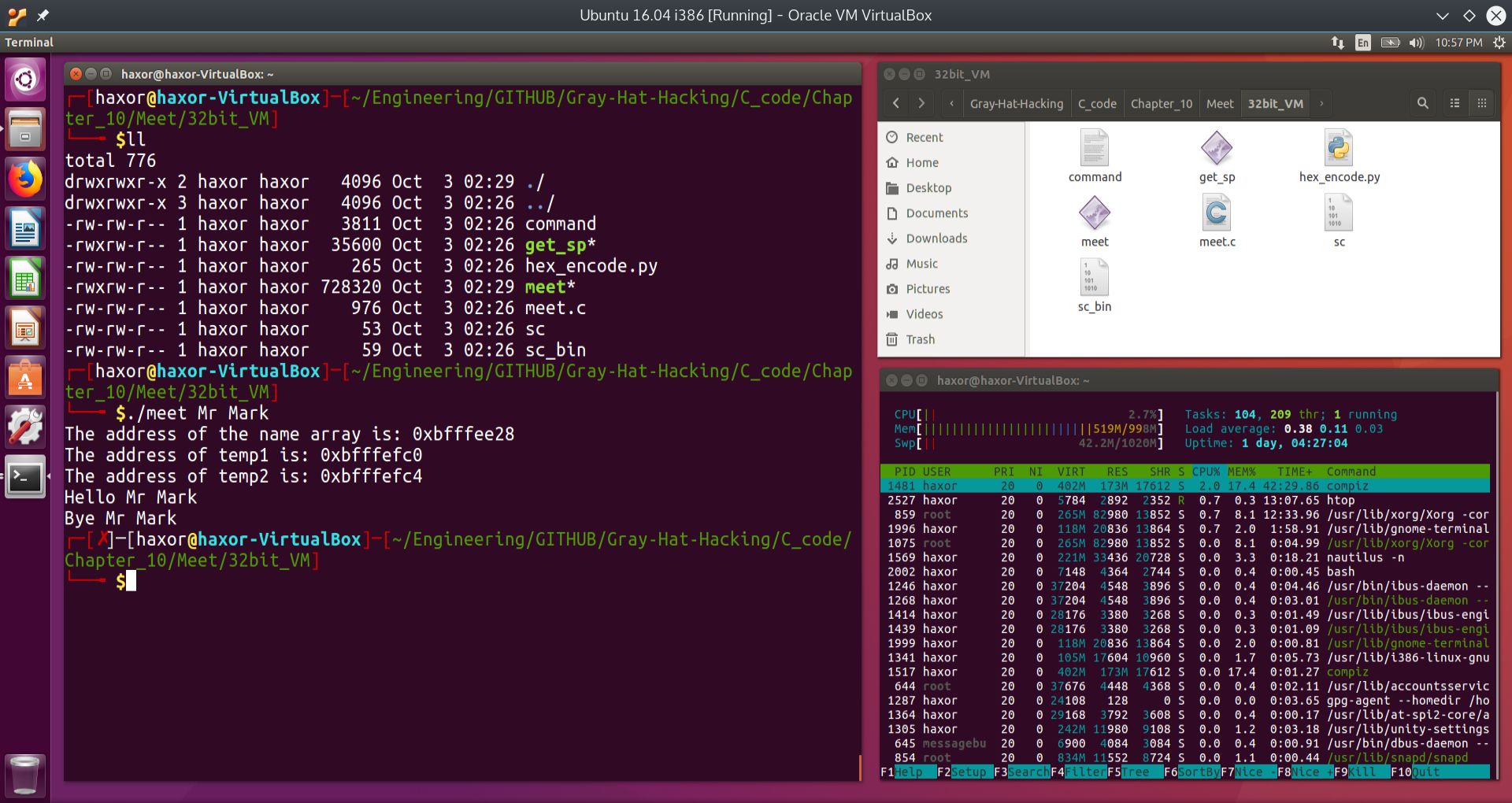
Task: Launch Firefox from the dock
Action: [25, 179]
